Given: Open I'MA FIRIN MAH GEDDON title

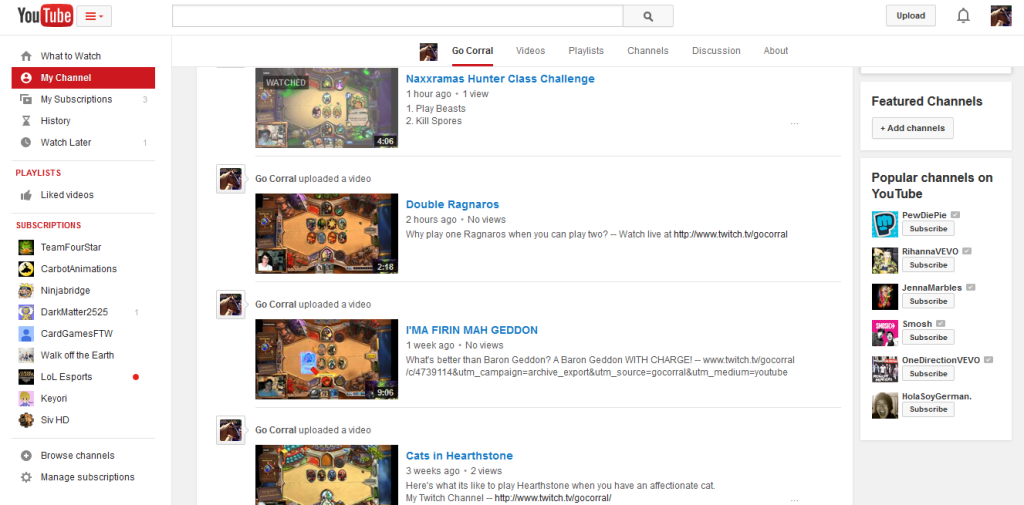Looking at the screenshot, I should point(472,331).
